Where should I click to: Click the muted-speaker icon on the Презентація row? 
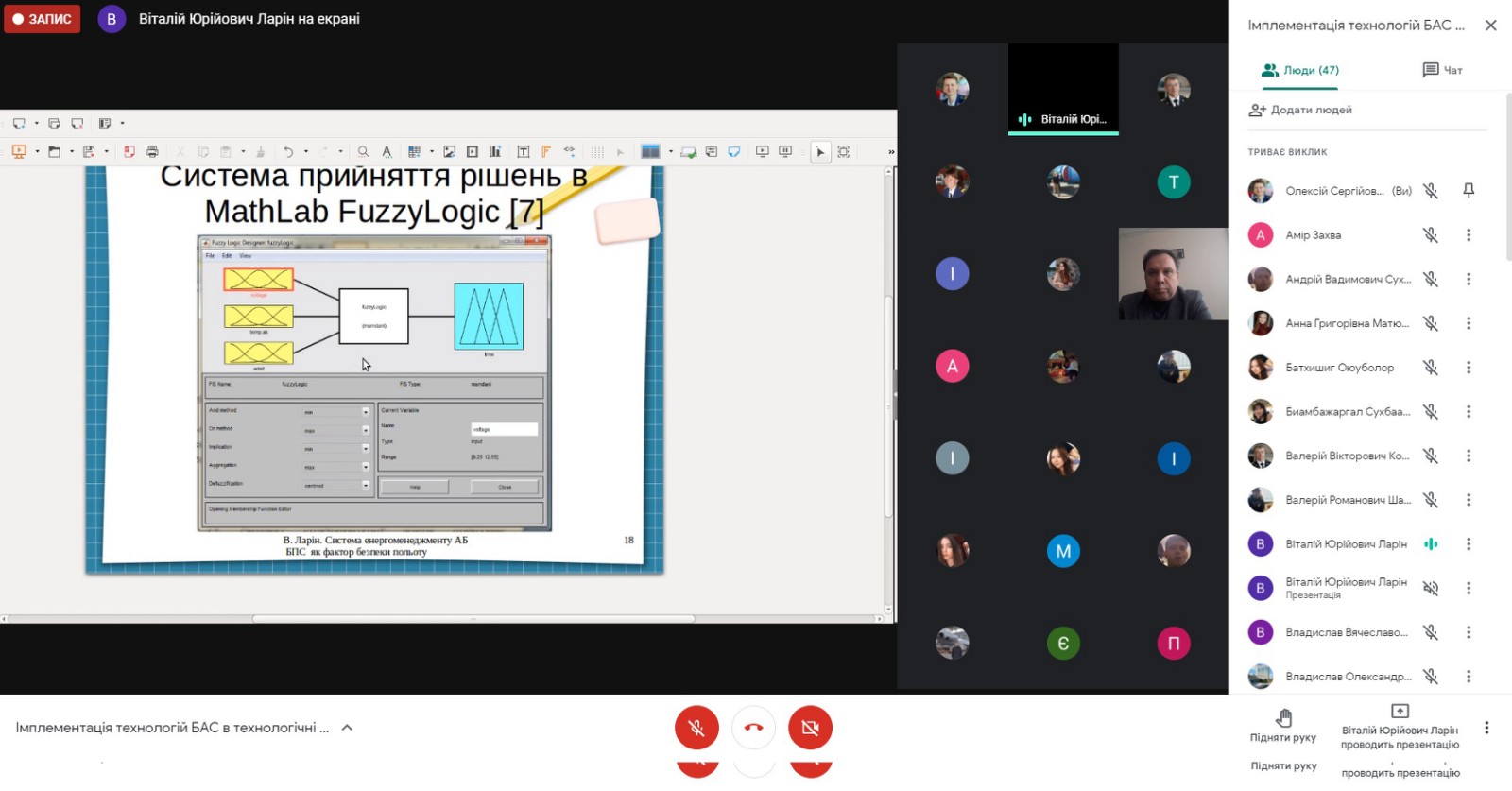(1431, 588)
